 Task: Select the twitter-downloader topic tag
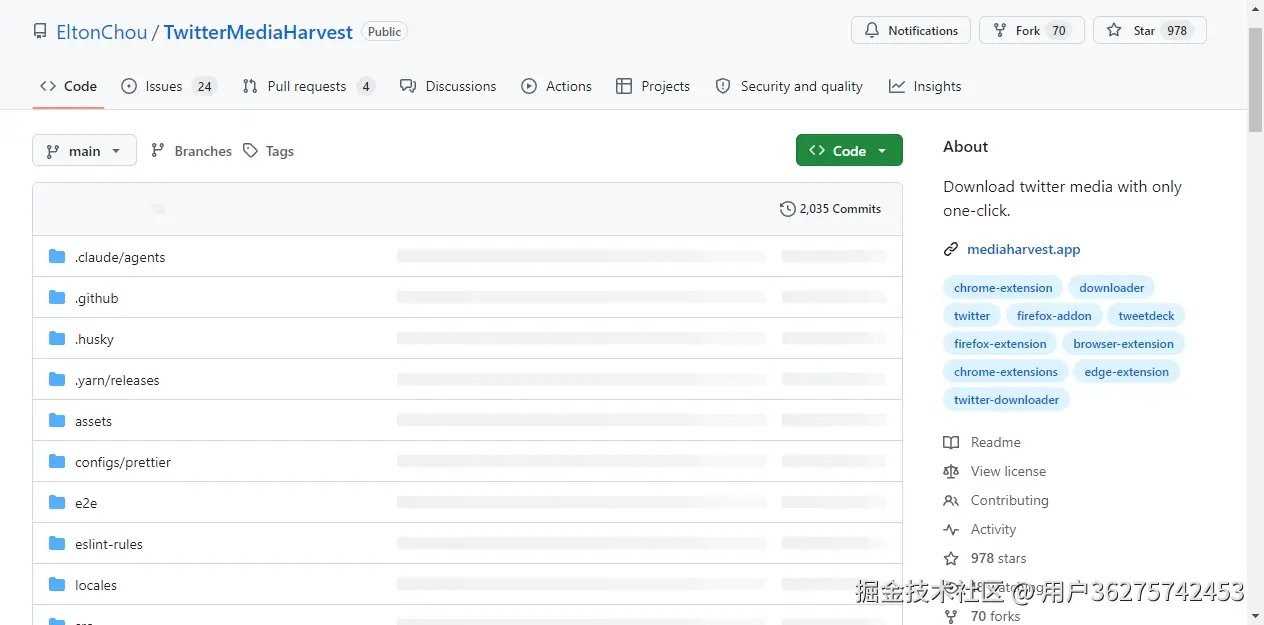coord(1006,400)
